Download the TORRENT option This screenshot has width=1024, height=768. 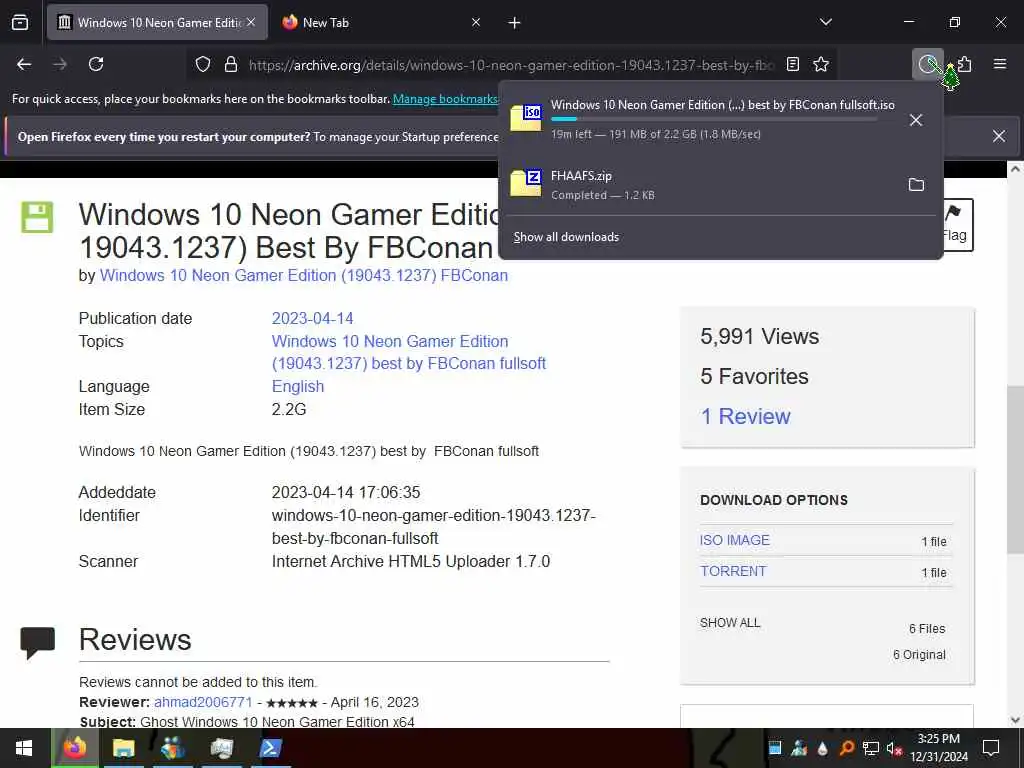tap(733, 571)
